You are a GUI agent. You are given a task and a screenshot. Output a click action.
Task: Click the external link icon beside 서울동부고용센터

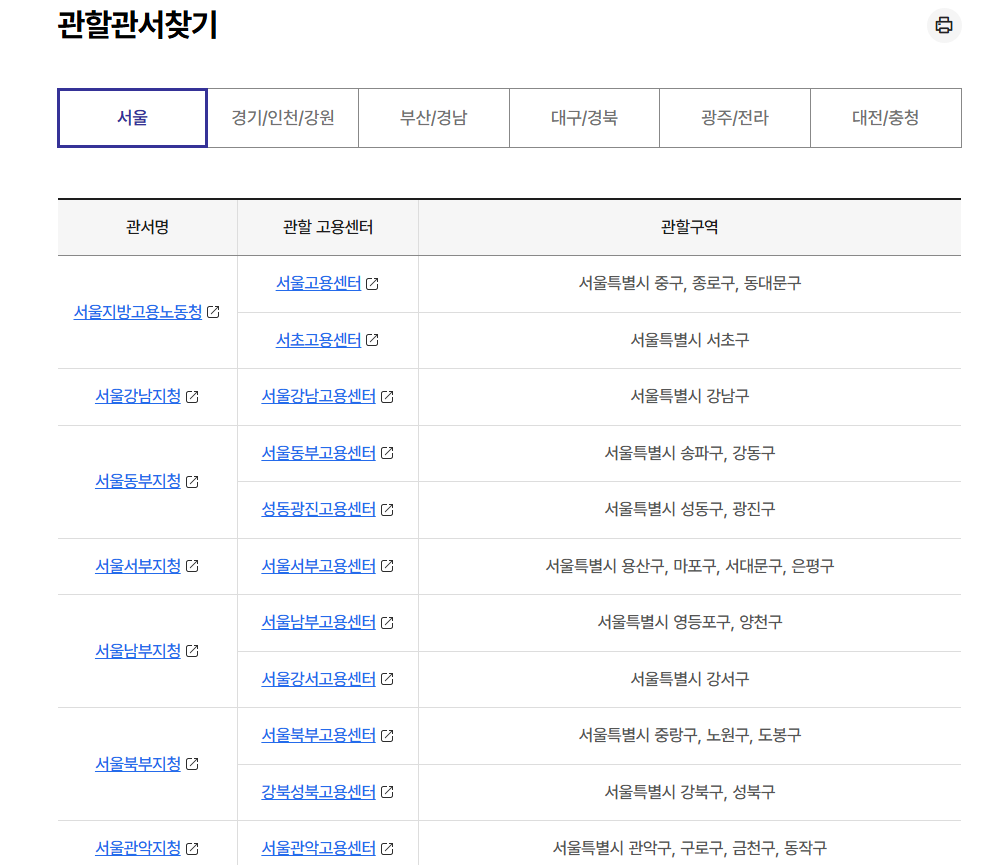point(386,453)
